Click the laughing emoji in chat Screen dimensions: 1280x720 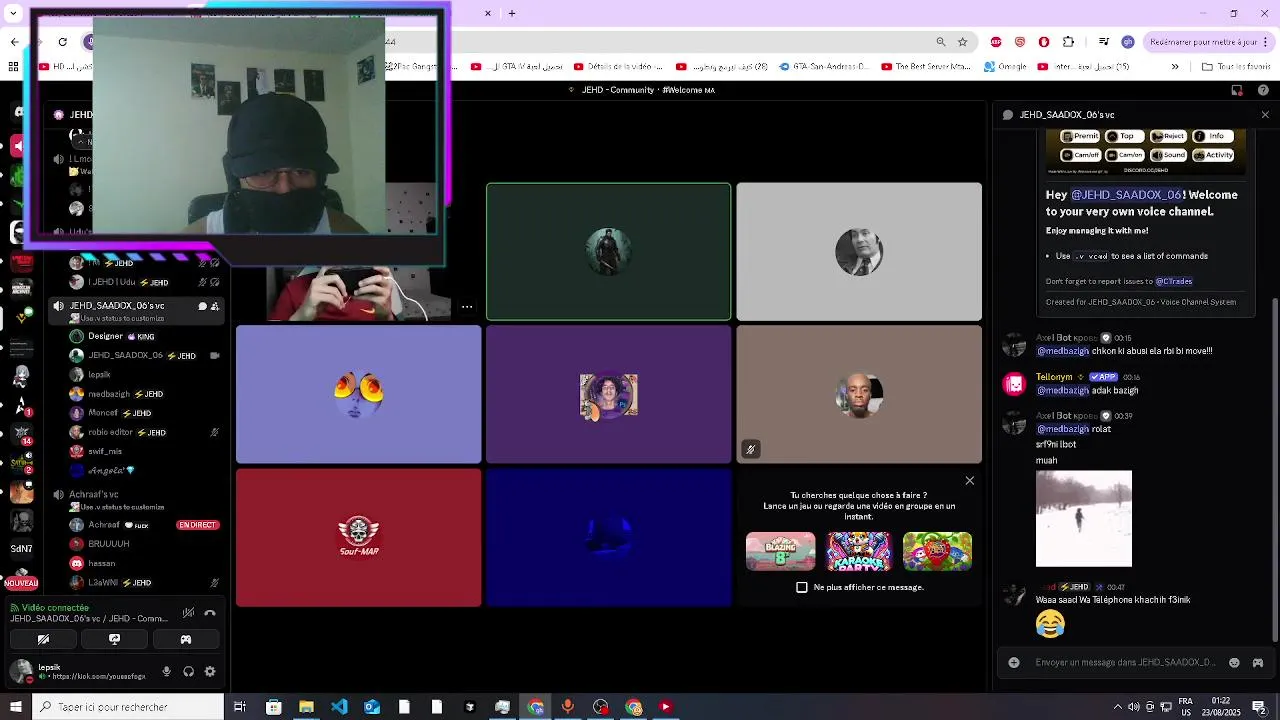1050,624
